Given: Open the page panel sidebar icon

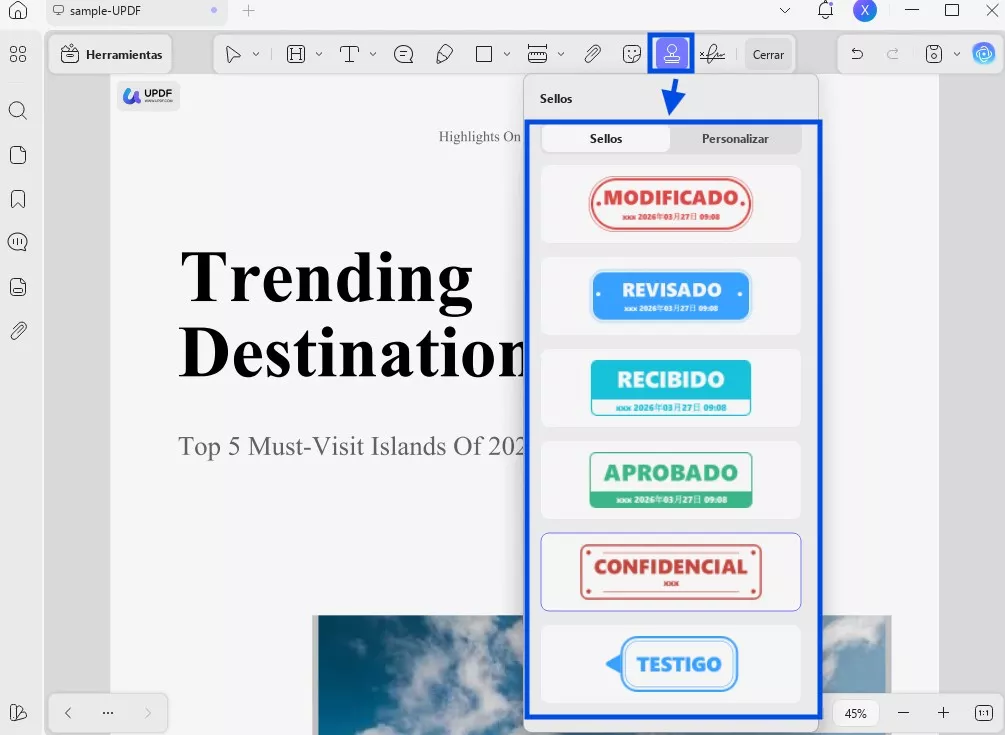Looking at the screenshot, I should point(18,155).
